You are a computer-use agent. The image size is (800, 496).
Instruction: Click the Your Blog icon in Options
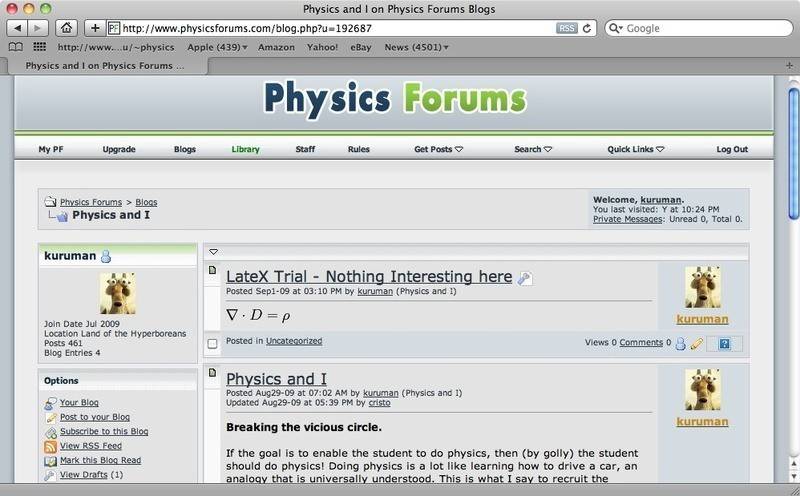[50, 403]
